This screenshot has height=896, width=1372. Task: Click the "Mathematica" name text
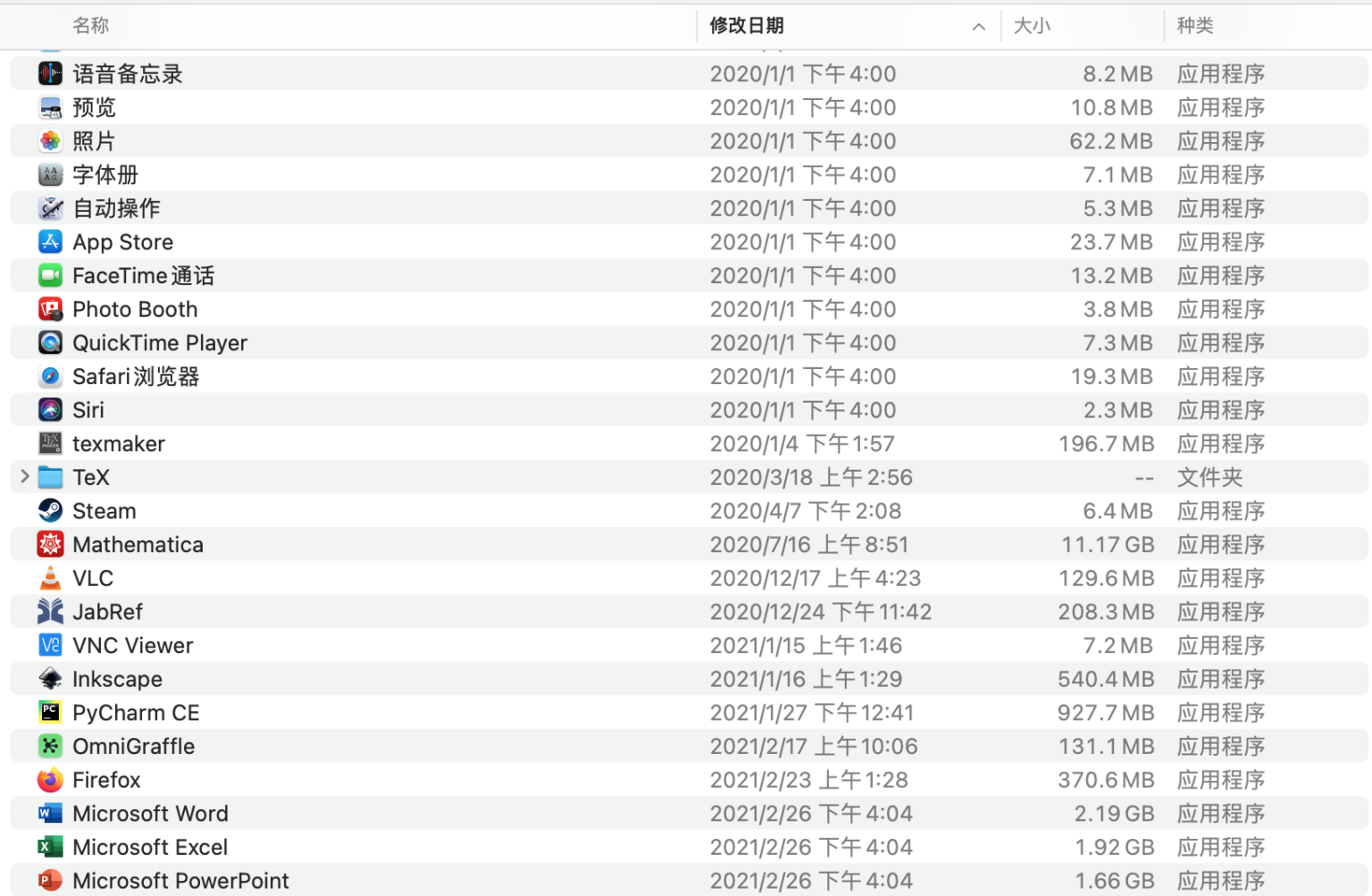pyautogui.click(x=138, y=544)
